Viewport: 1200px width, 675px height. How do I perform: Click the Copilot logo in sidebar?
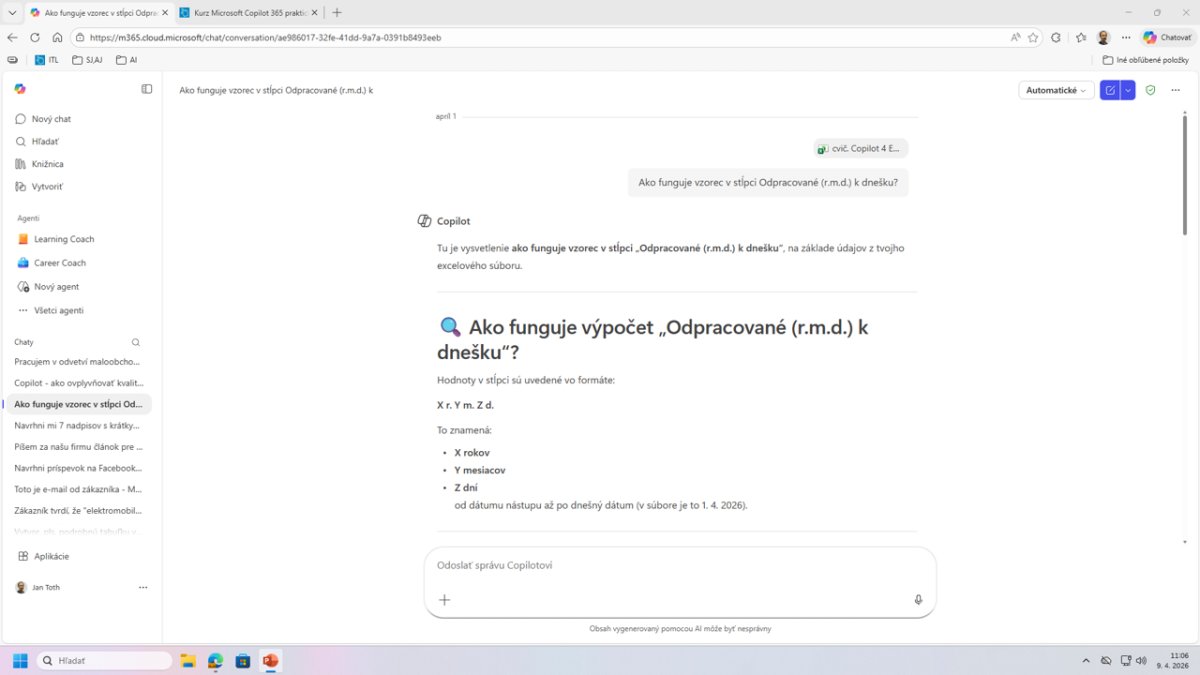(20, 89)
